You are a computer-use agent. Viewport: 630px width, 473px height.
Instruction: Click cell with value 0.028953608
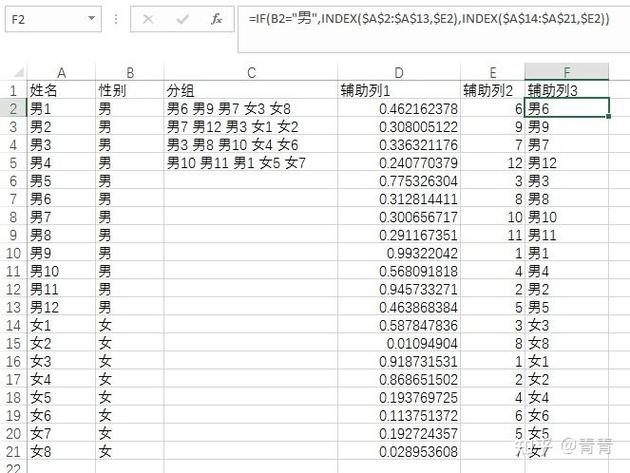(x=399, y=452)
